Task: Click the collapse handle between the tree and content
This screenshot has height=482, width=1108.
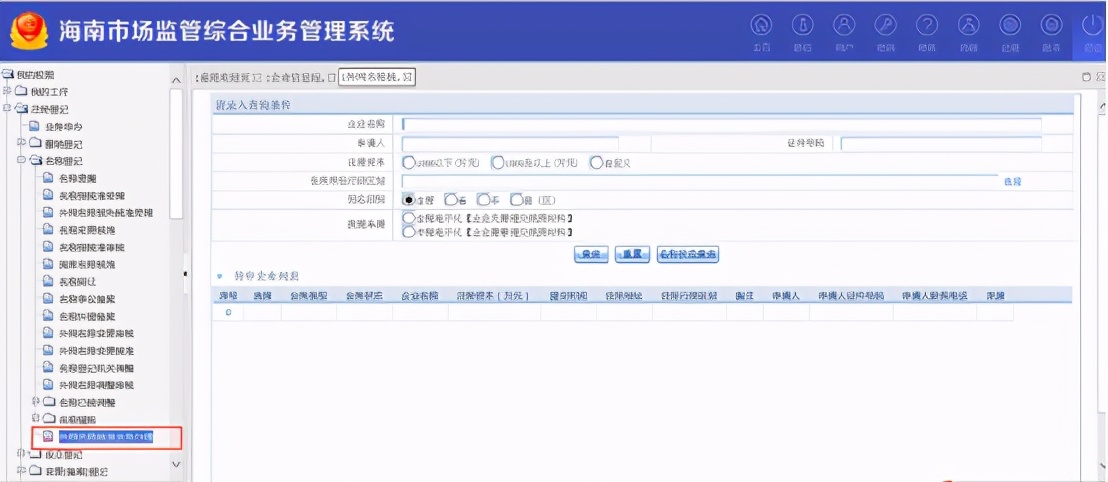Action: click(187, 273)
